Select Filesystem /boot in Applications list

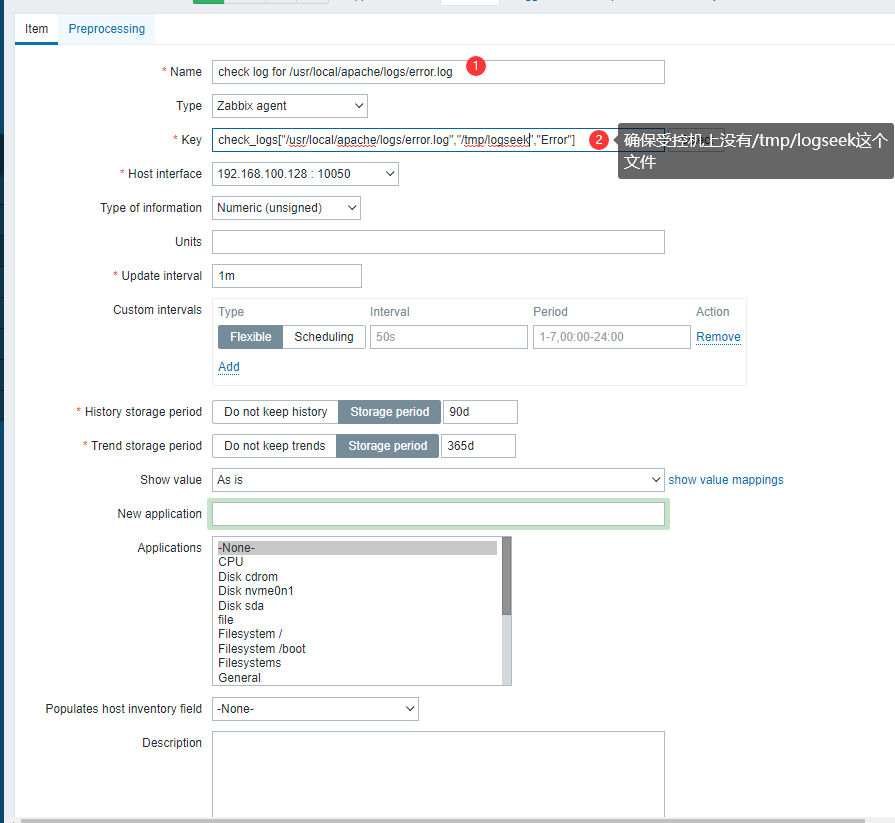pos(262,649)
